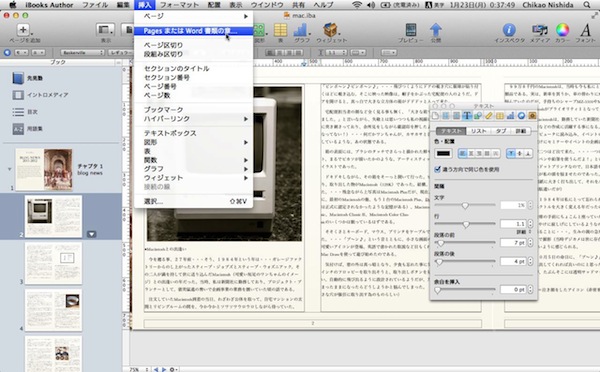Choose ページ区切り from the Insert menu
Screen dimensions: 600x372
(x=193, y=45)
